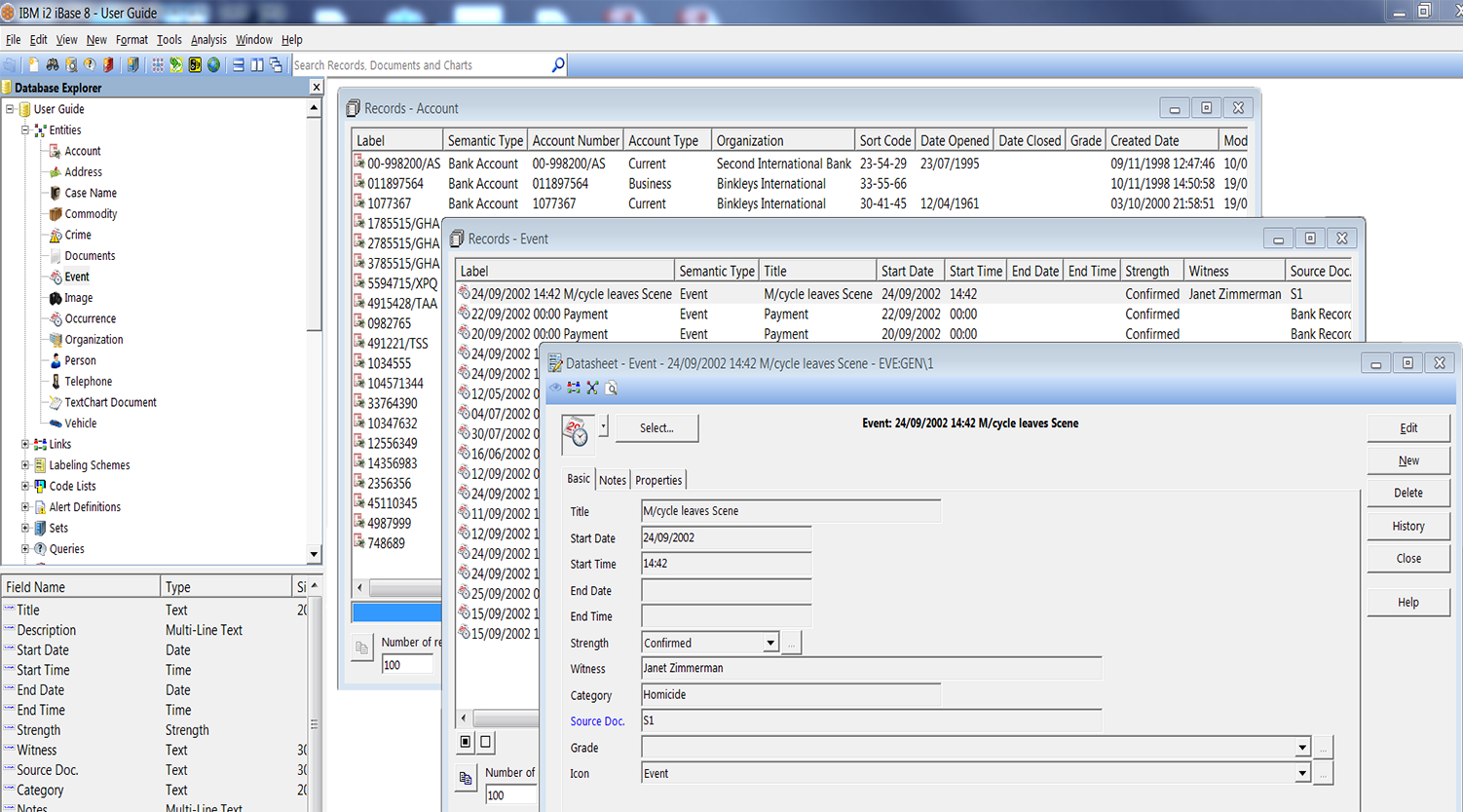Open the Grade dropdown arrow

point(1302,748)
